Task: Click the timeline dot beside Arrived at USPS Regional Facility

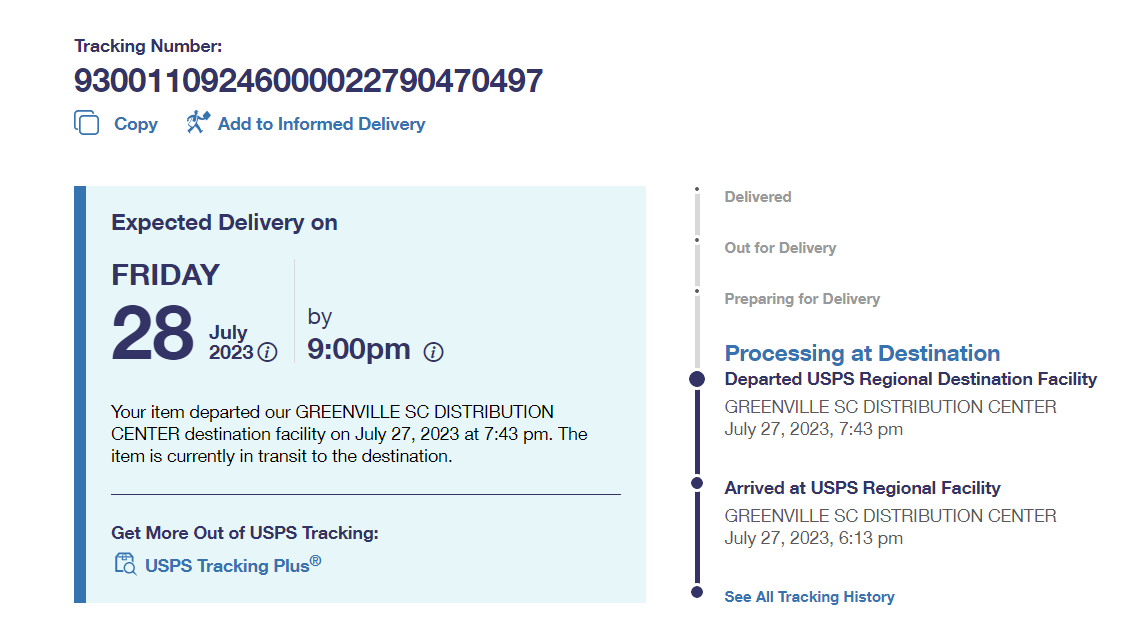Action: point(697,483)
